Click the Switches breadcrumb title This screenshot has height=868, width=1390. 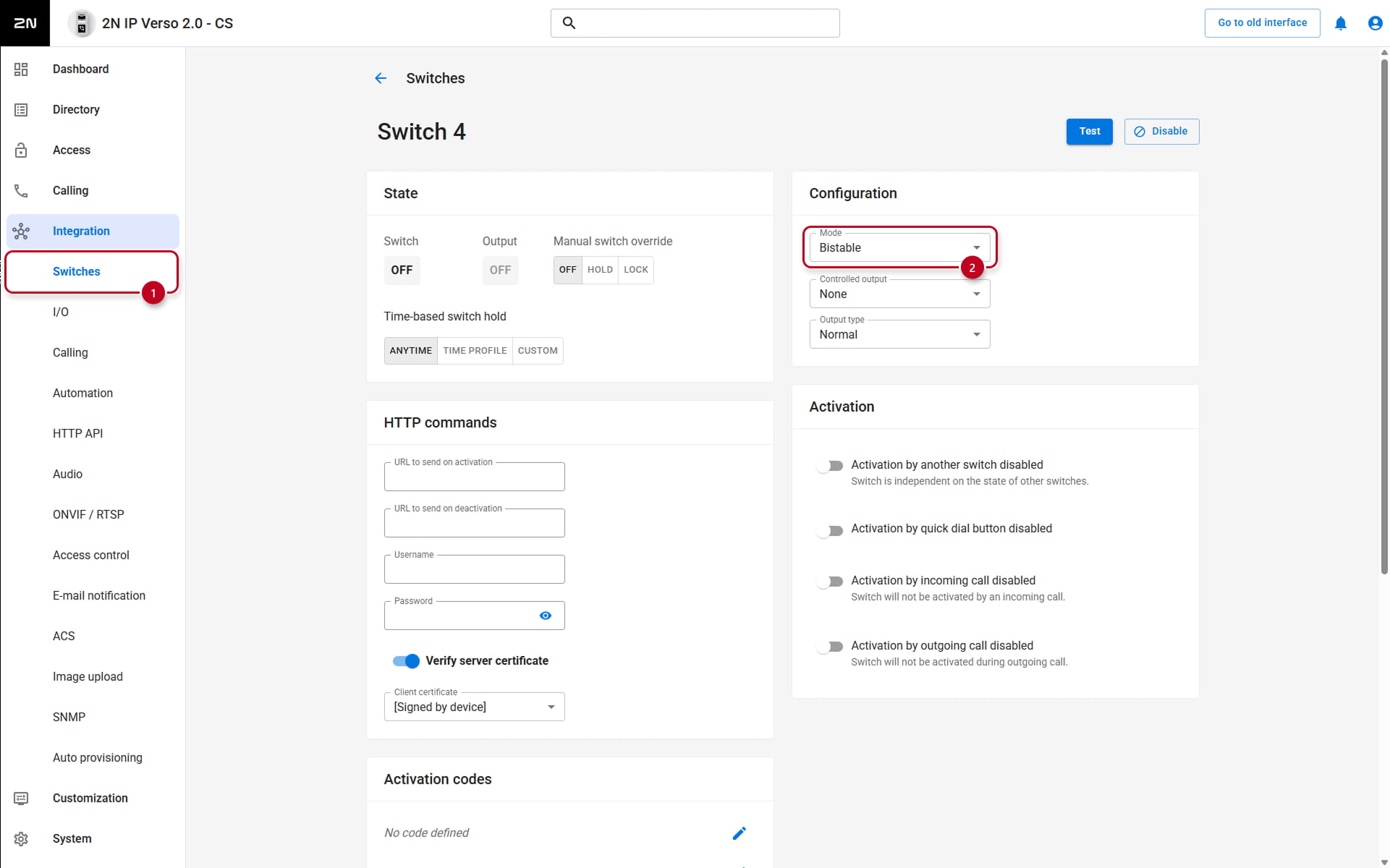coord(435,78)
